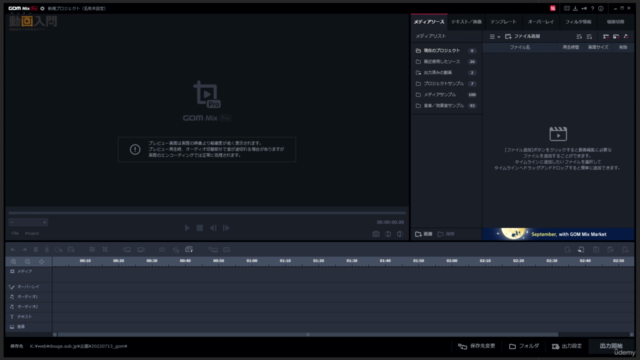Open program info via circled i icon
Screen dimensions: 640x360
pos(601,8)
